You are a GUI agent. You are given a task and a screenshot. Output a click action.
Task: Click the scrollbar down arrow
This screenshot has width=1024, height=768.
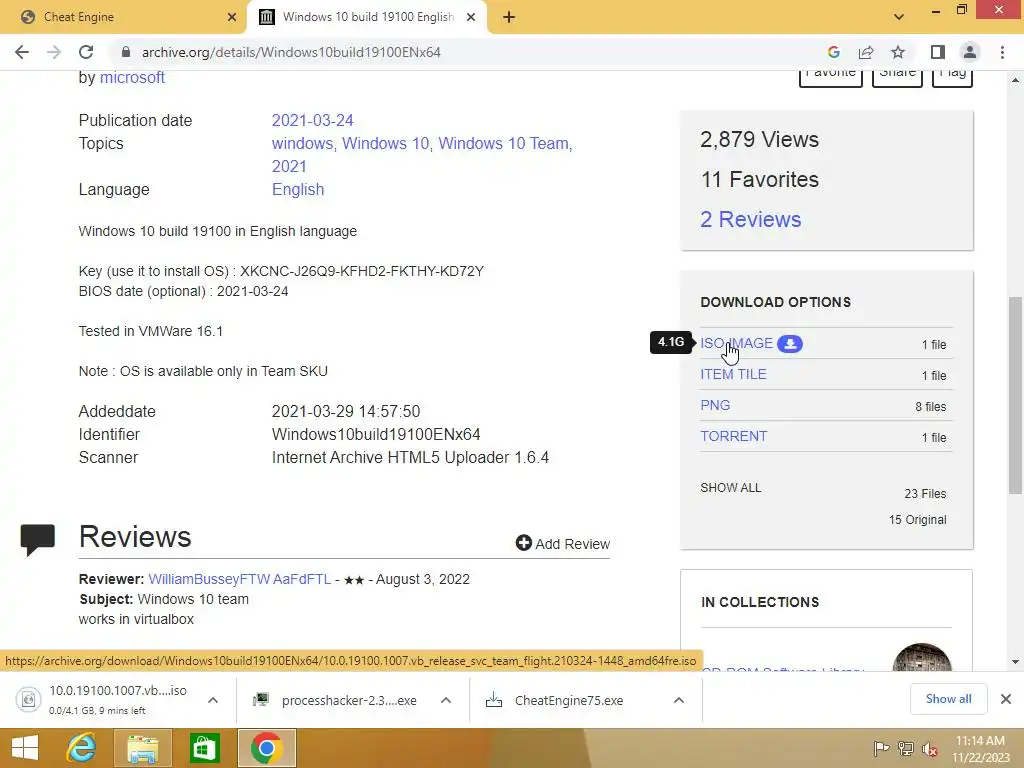click(x=1015, y=662)
